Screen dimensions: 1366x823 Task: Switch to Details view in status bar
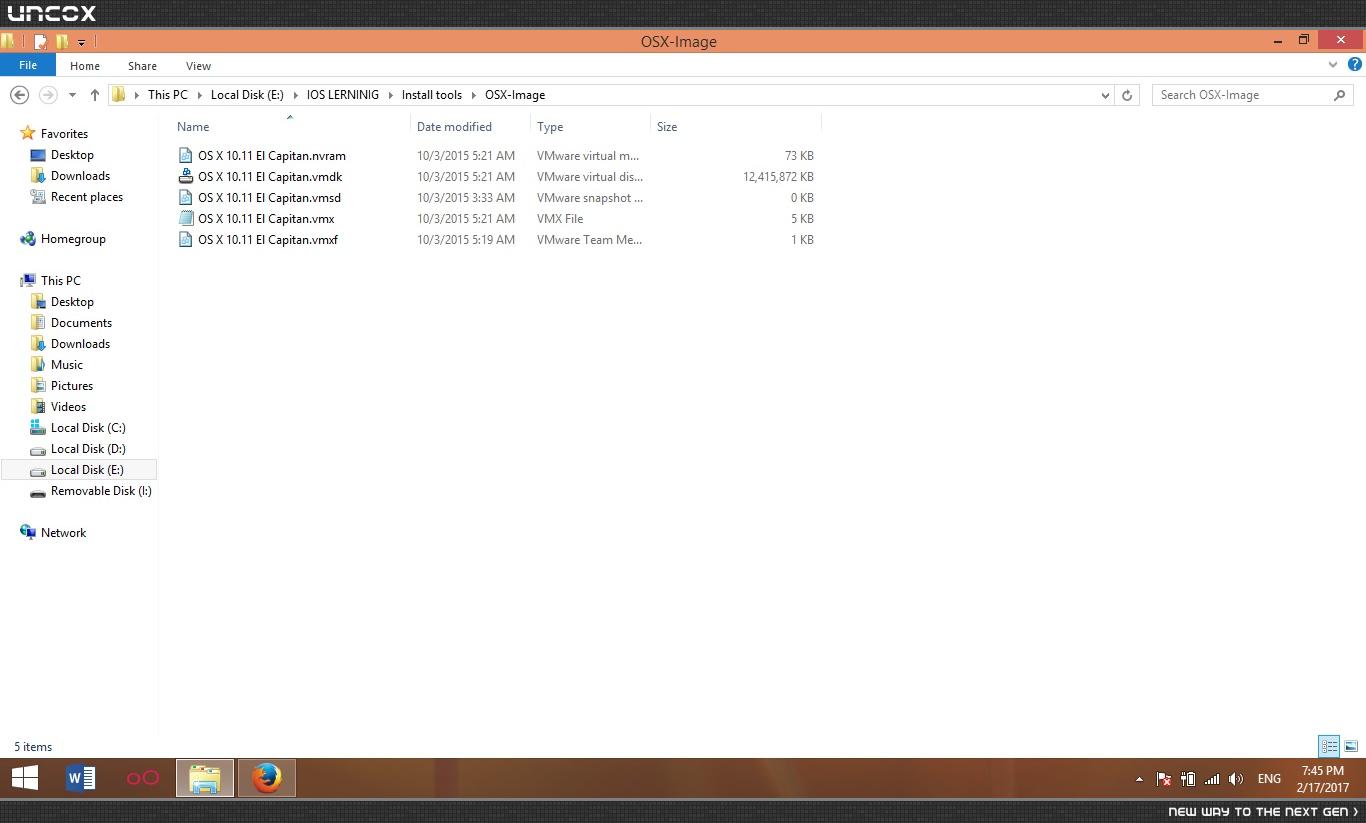[1329, 746]
